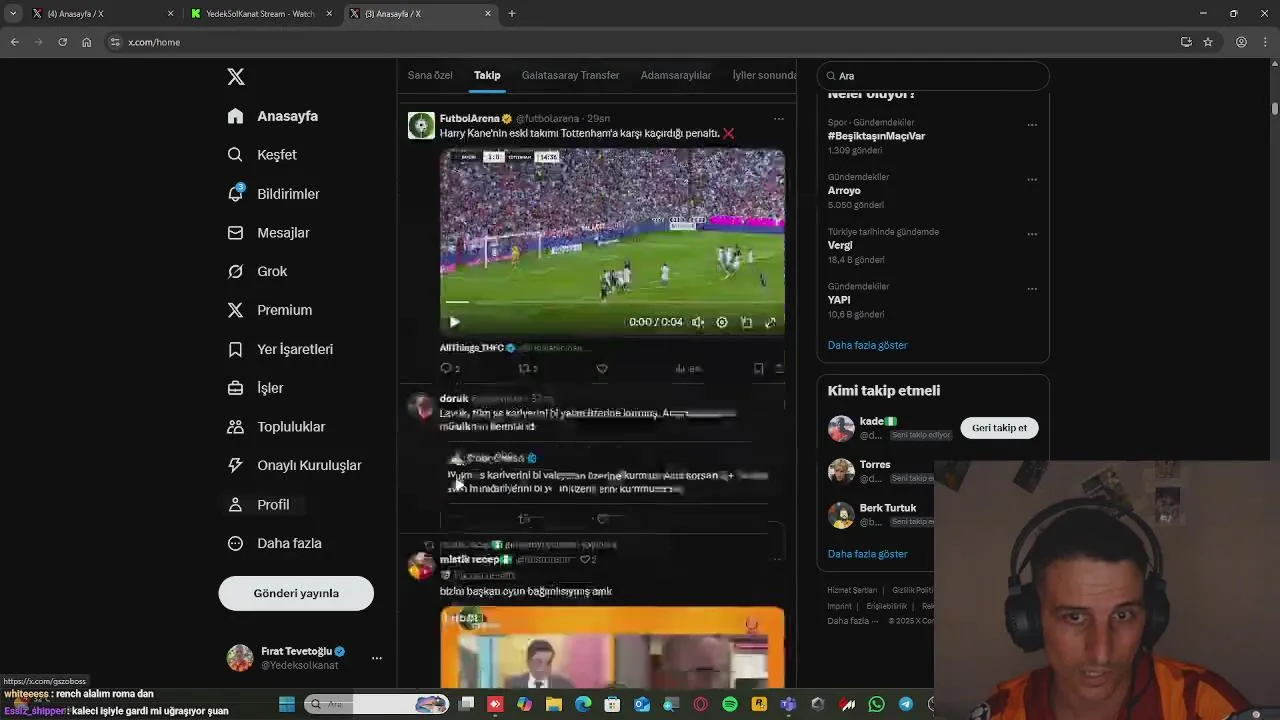
Task: Open Bildirimler notifications
Action: pyautogui.click(x=274, y=194)
